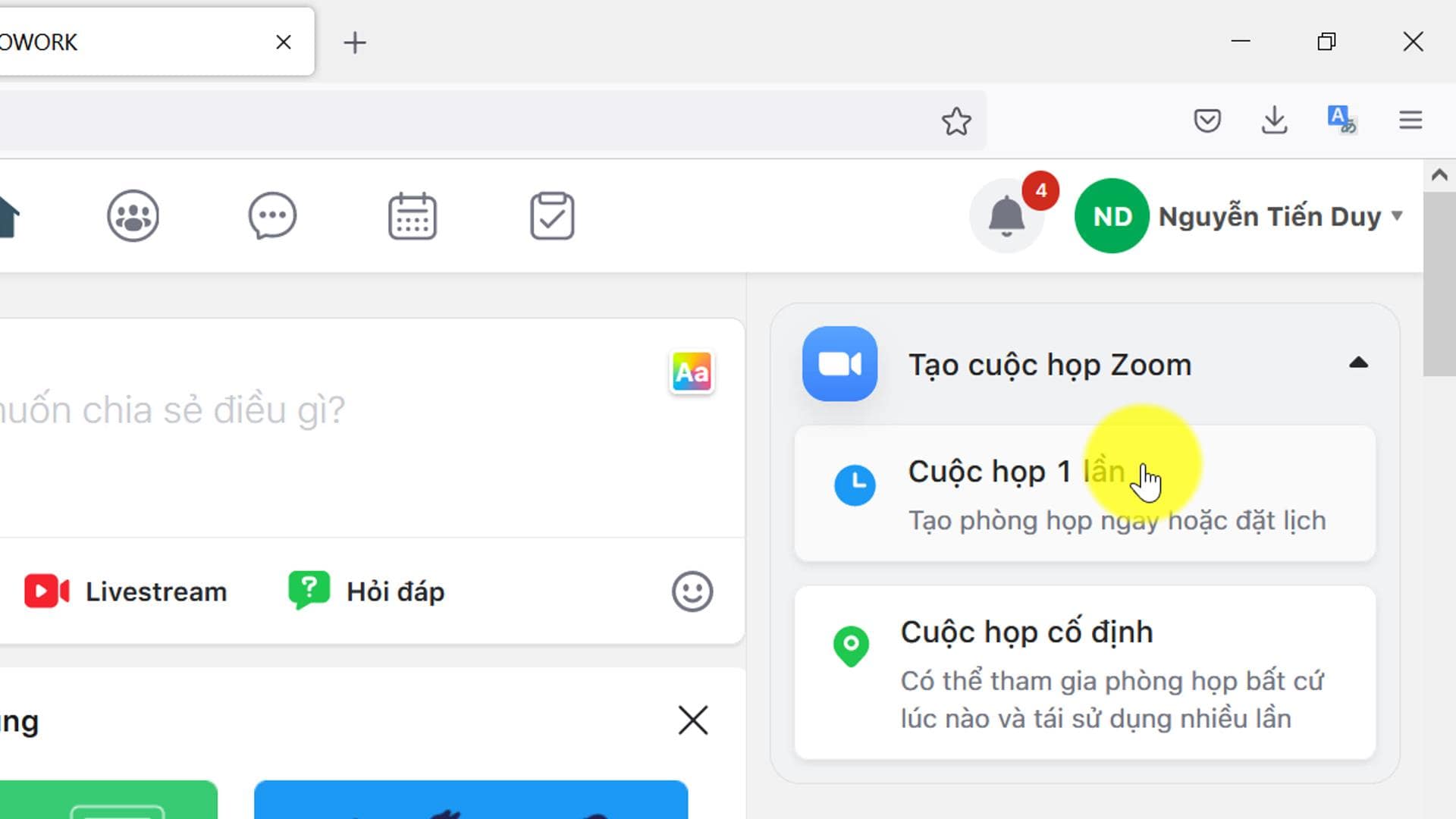Choose colorful Aa post background style
1456x819 pixels.
[x=692, y=372]
